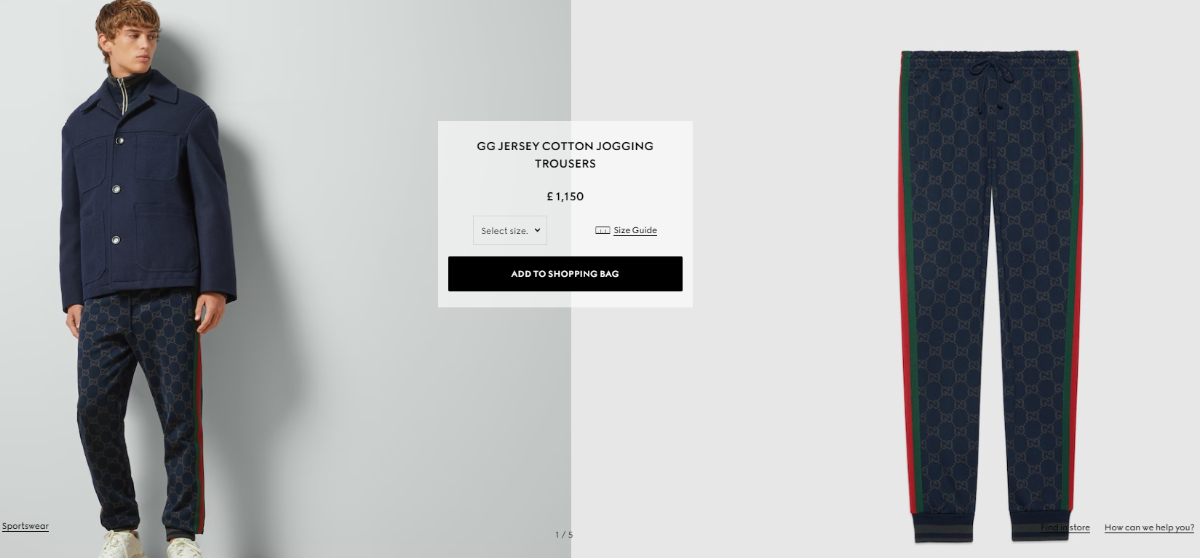Screen dimensions: 1200x558
Task: Add the trousers to shopping bag
Action: pyautogui.click(x=565, y=274)
